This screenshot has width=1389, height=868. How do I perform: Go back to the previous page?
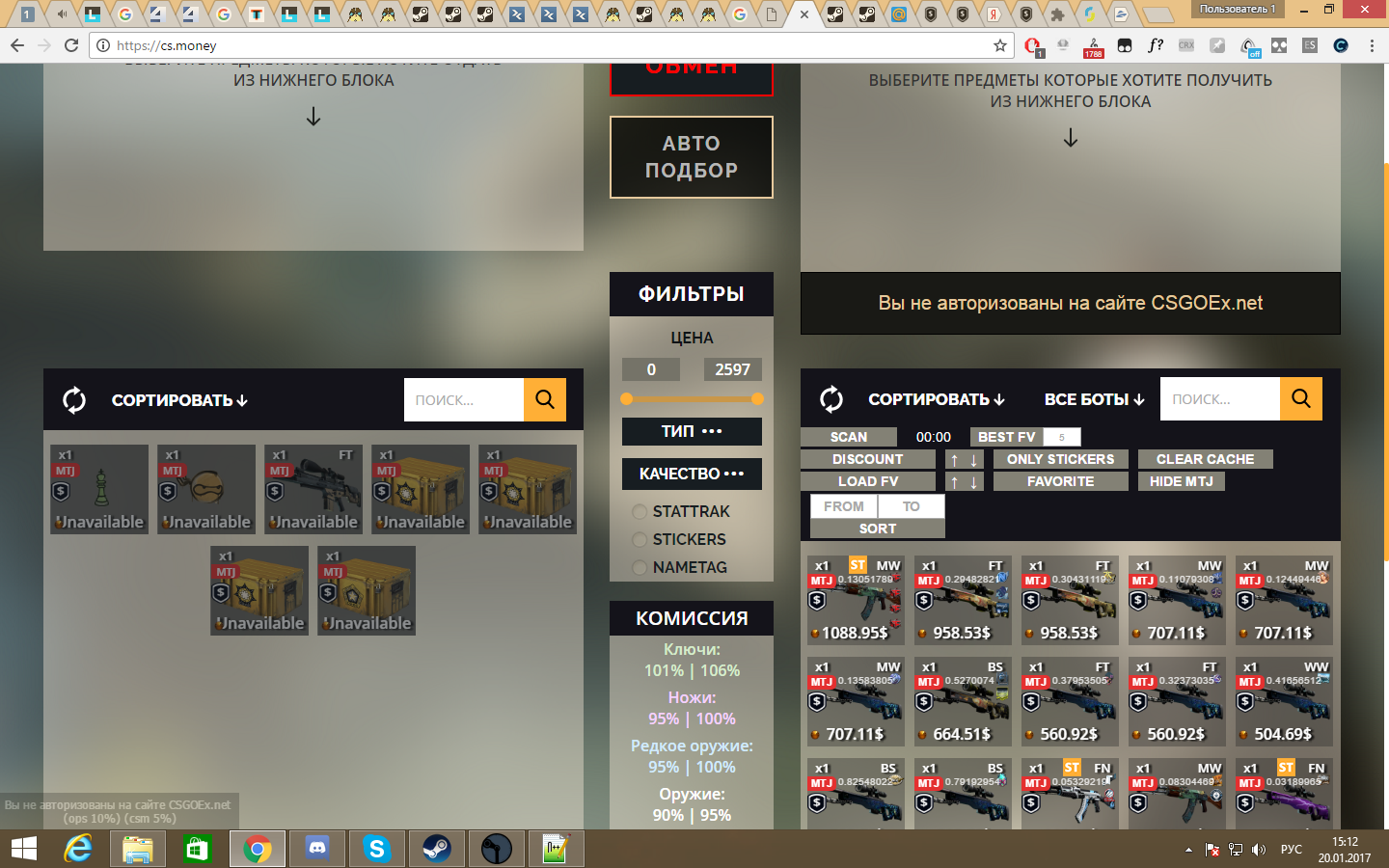[17, 45]
